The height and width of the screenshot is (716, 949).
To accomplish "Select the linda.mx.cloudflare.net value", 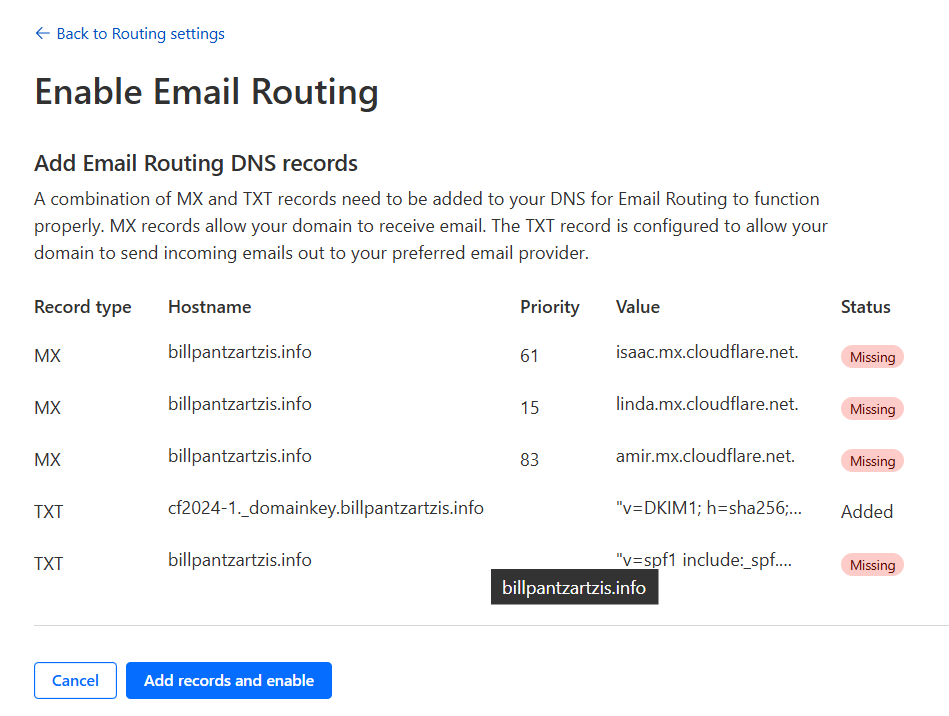I will [707, 404].
